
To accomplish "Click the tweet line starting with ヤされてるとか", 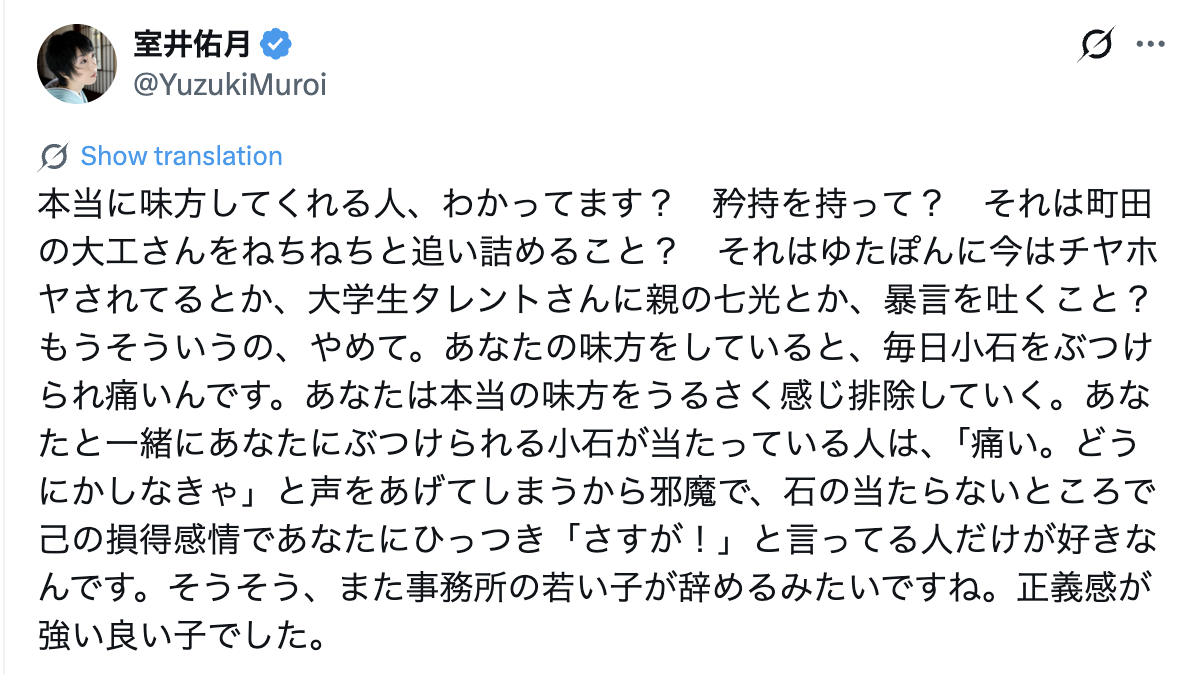I will (x=595, y=300).
